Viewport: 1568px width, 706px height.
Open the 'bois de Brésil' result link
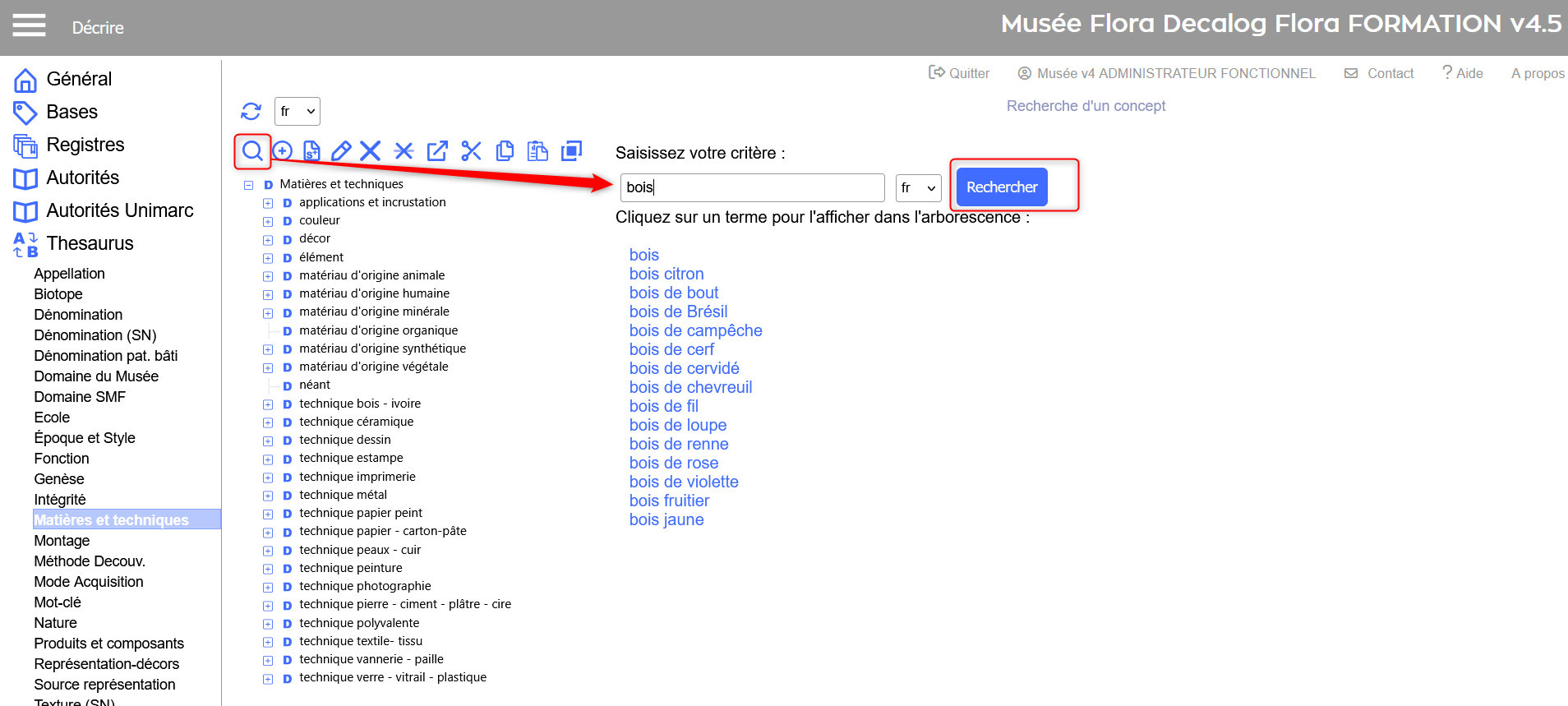tap(678, 311)
